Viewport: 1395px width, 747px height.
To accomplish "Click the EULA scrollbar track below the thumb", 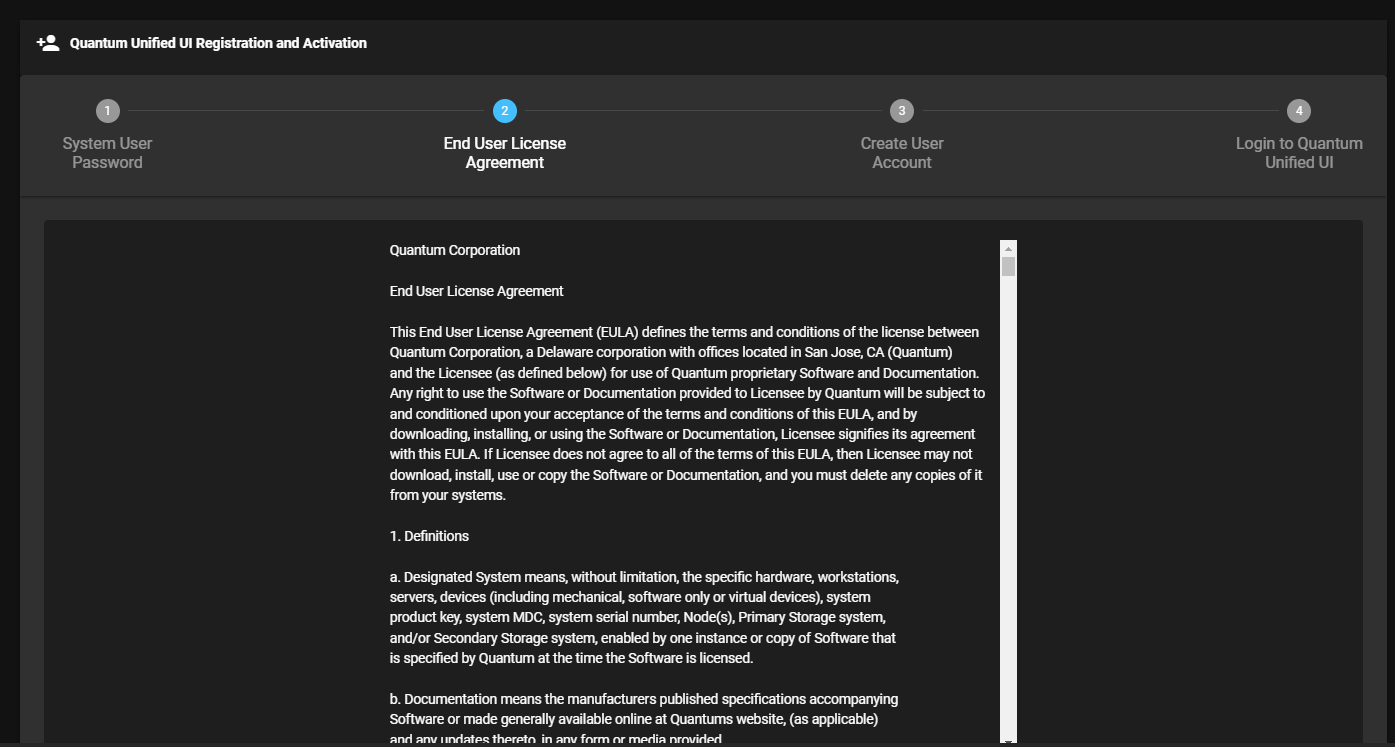I will [1008, 500].
